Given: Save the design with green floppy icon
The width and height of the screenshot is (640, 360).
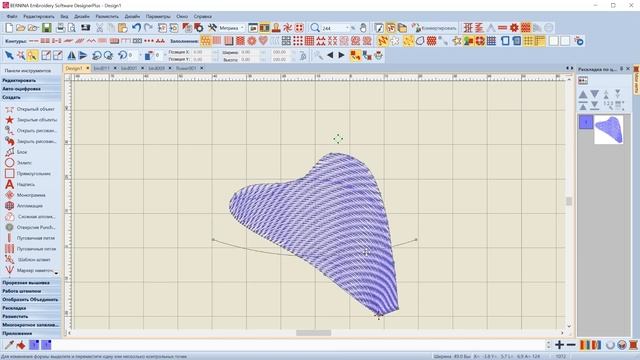Looking at the screenshot, I should pos(47,28).
